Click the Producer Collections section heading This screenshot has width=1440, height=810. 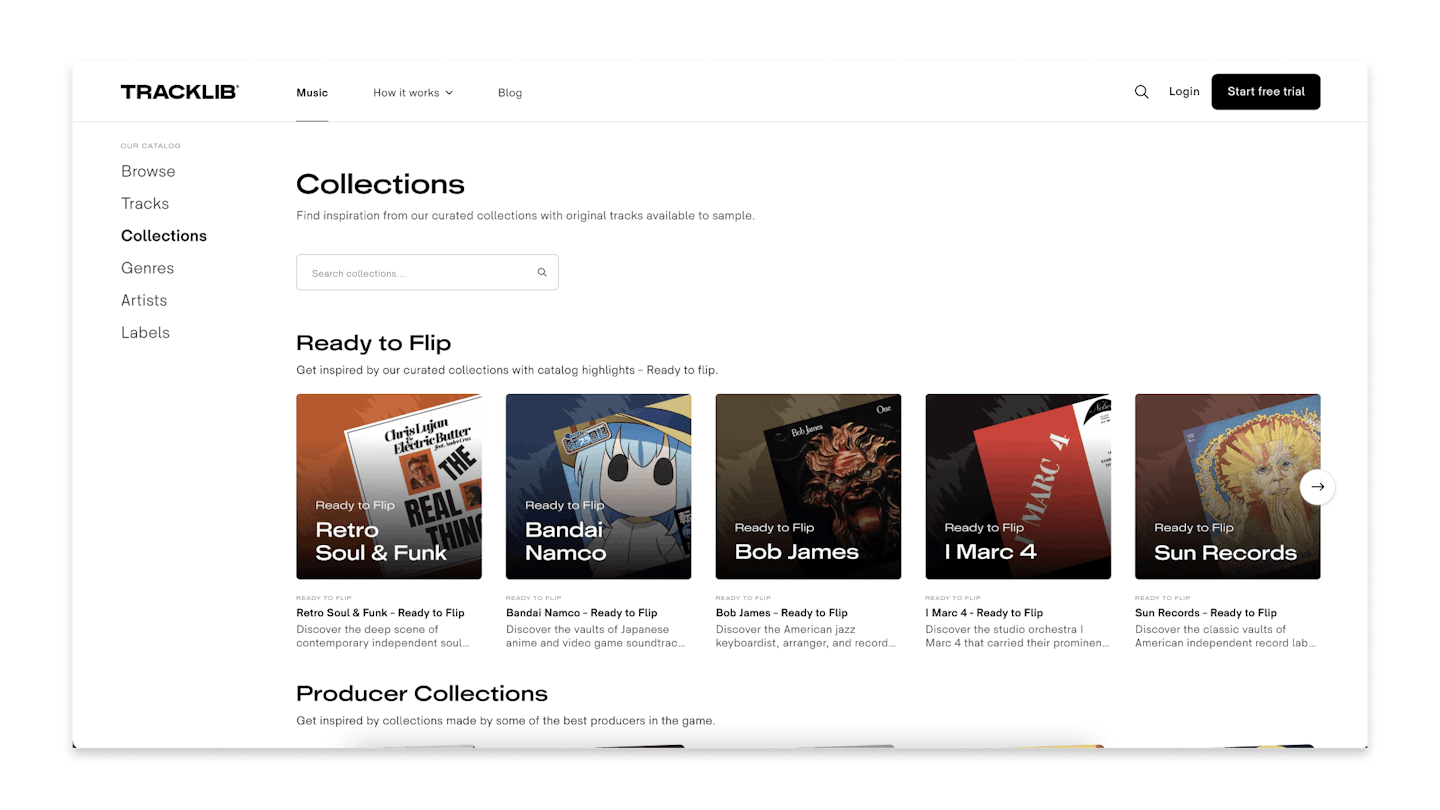coord(422,693)
